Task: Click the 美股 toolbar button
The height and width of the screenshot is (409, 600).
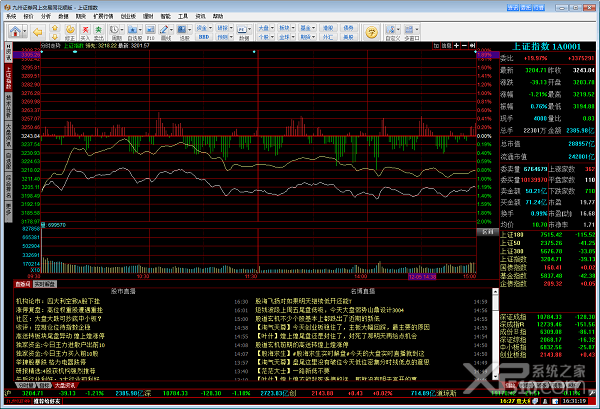Action: (x=348, y=37)
